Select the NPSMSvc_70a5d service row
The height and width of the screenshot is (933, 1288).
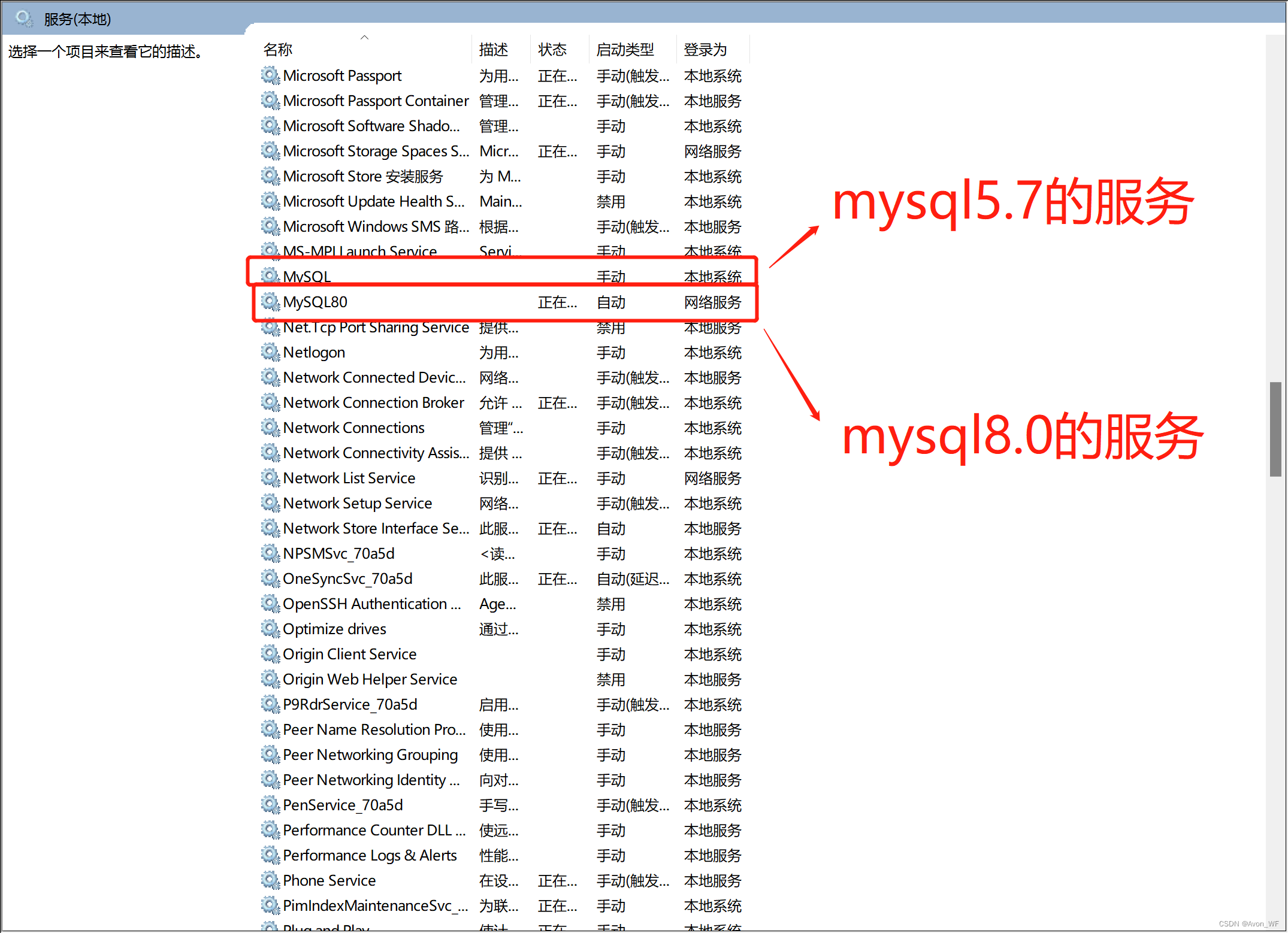[338, 553]
